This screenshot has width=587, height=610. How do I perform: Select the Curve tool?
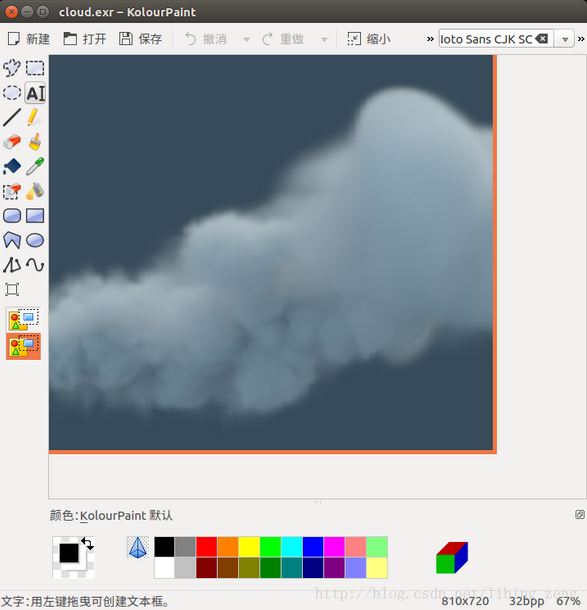[35, 265]
